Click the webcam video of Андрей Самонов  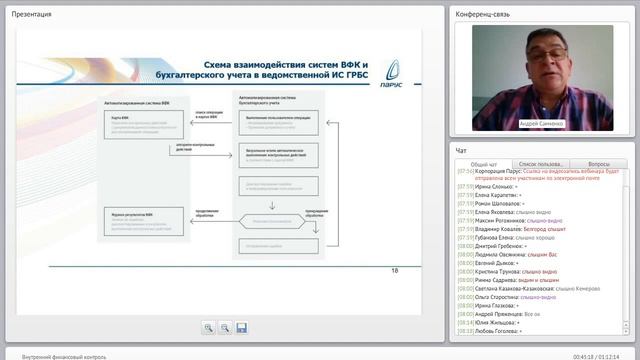(x=542, y=78)
